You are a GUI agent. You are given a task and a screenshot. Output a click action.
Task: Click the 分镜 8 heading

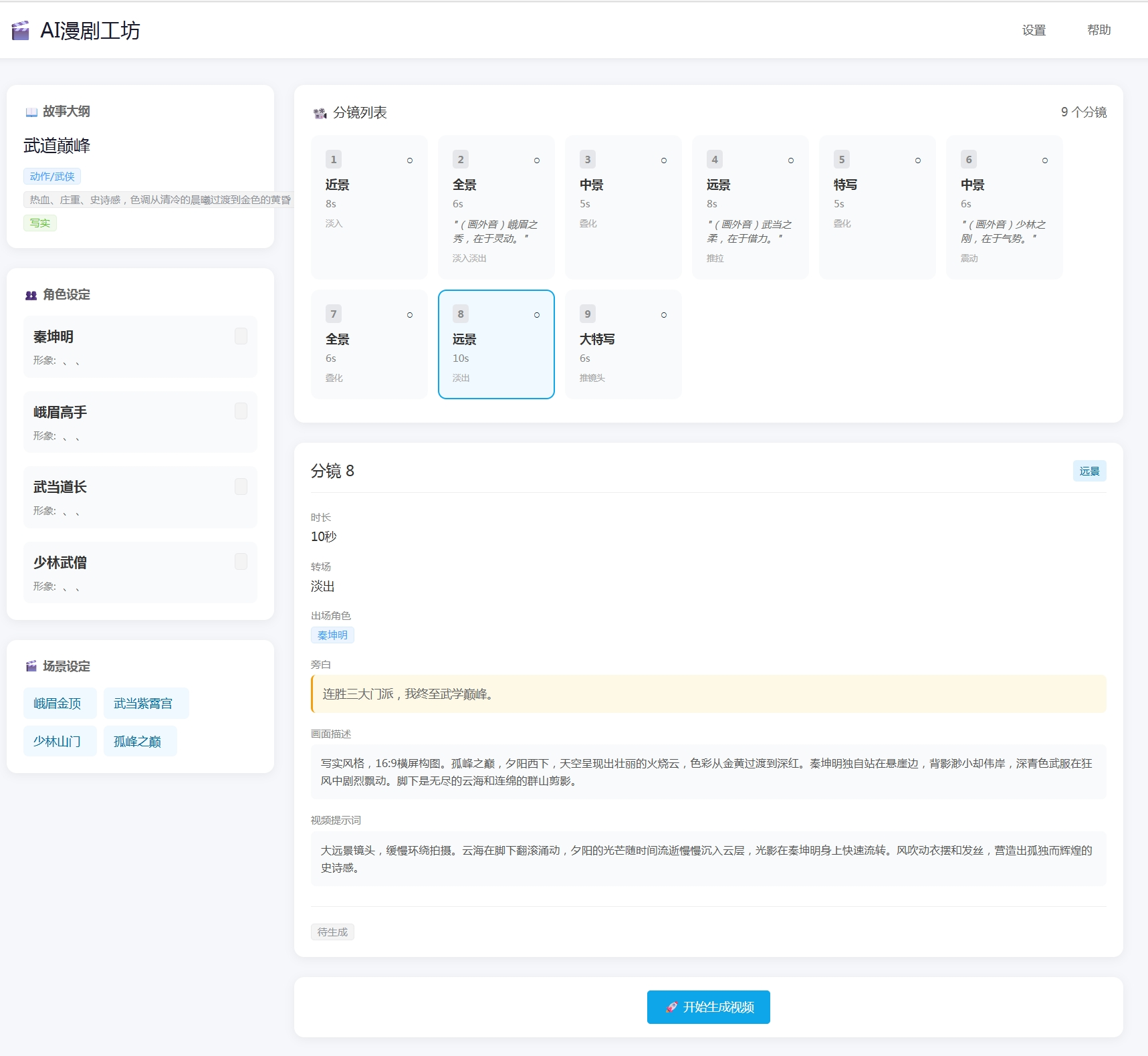point(332,471)
